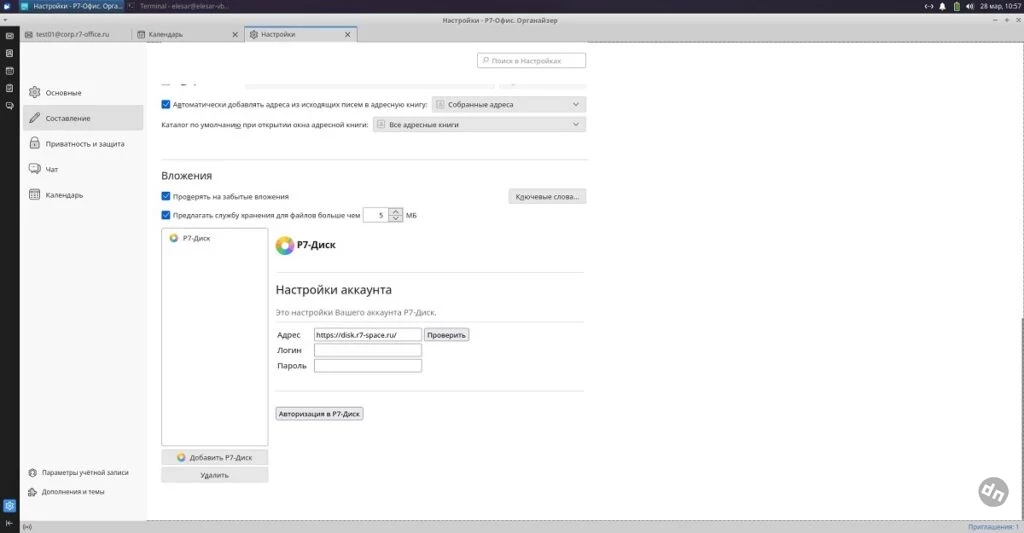Select the Настройки tab
The height and width of the screenshot is (533, 1024).
coord(300,35)
